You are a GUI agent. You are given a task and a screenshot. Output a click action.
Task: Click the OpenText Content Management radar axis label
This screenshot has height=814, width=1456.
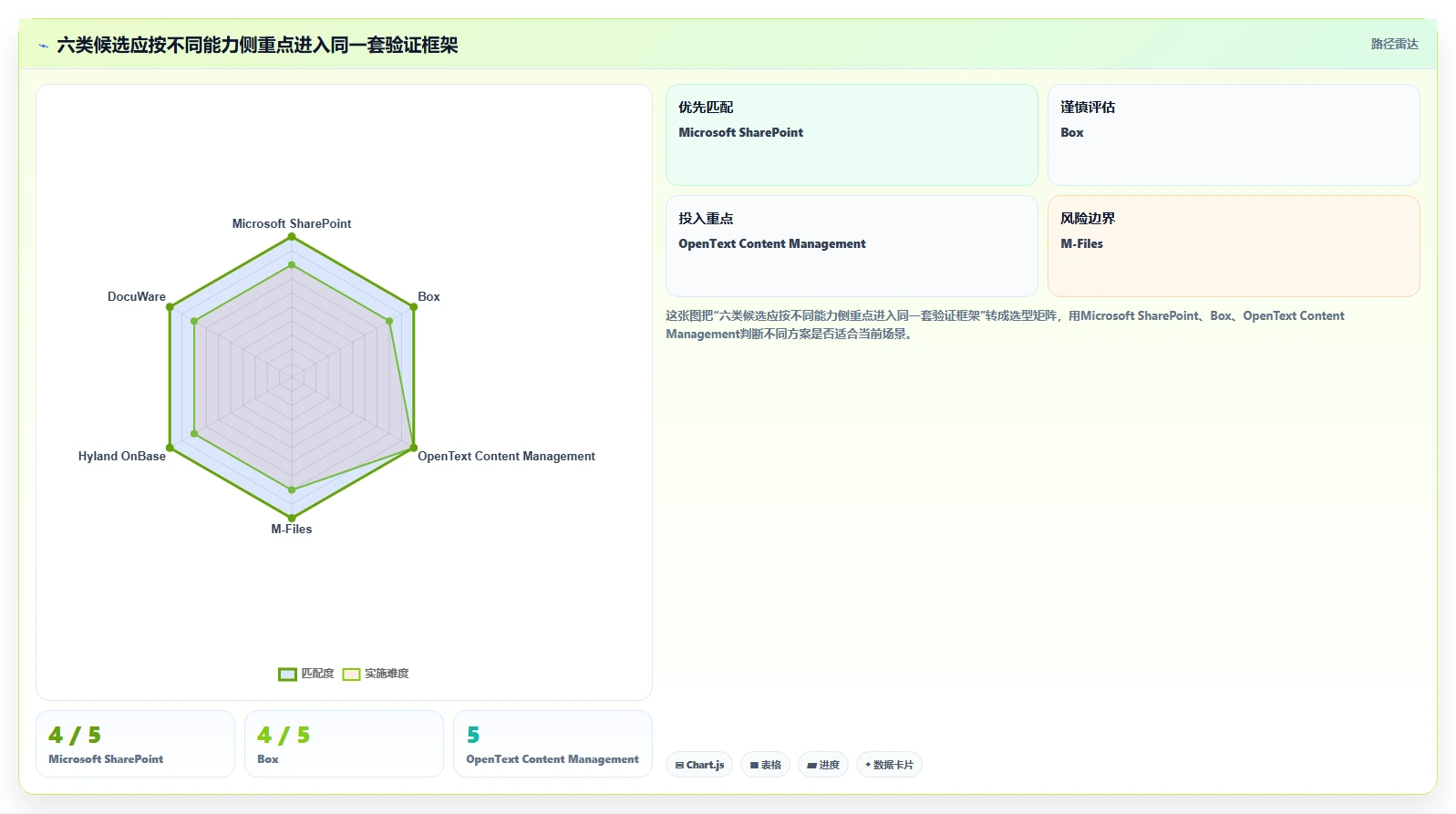pyautogui.click(x=506, y=456)
